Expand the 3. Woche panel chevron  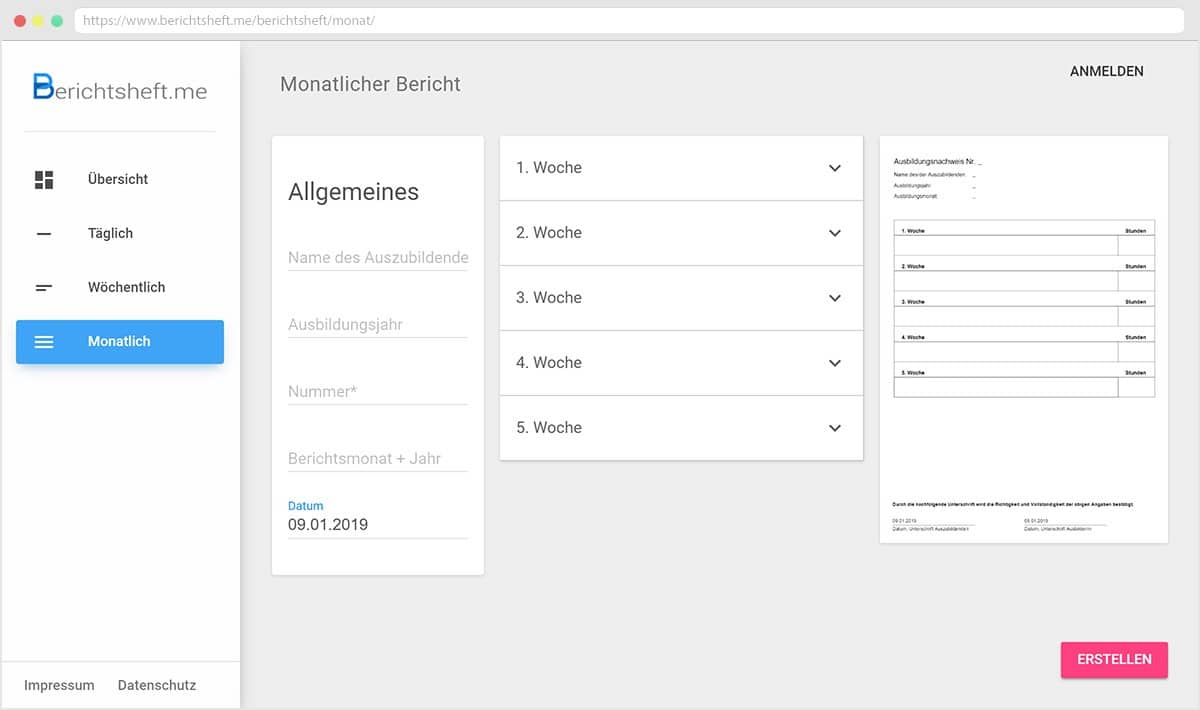pos(835,298)
